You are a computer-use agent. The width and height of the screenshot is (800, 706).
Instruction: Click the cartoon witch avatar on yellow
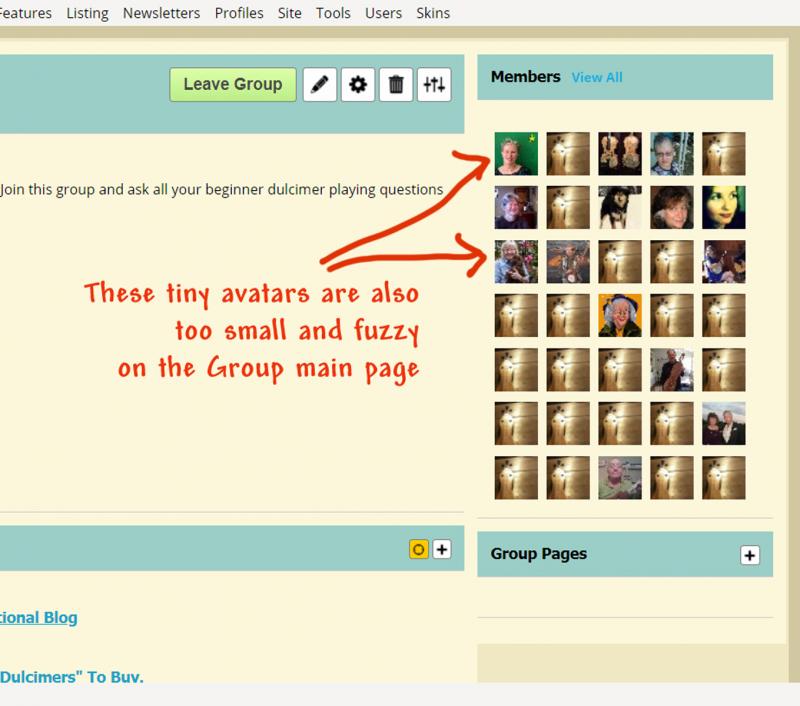[x=620, y=316]
